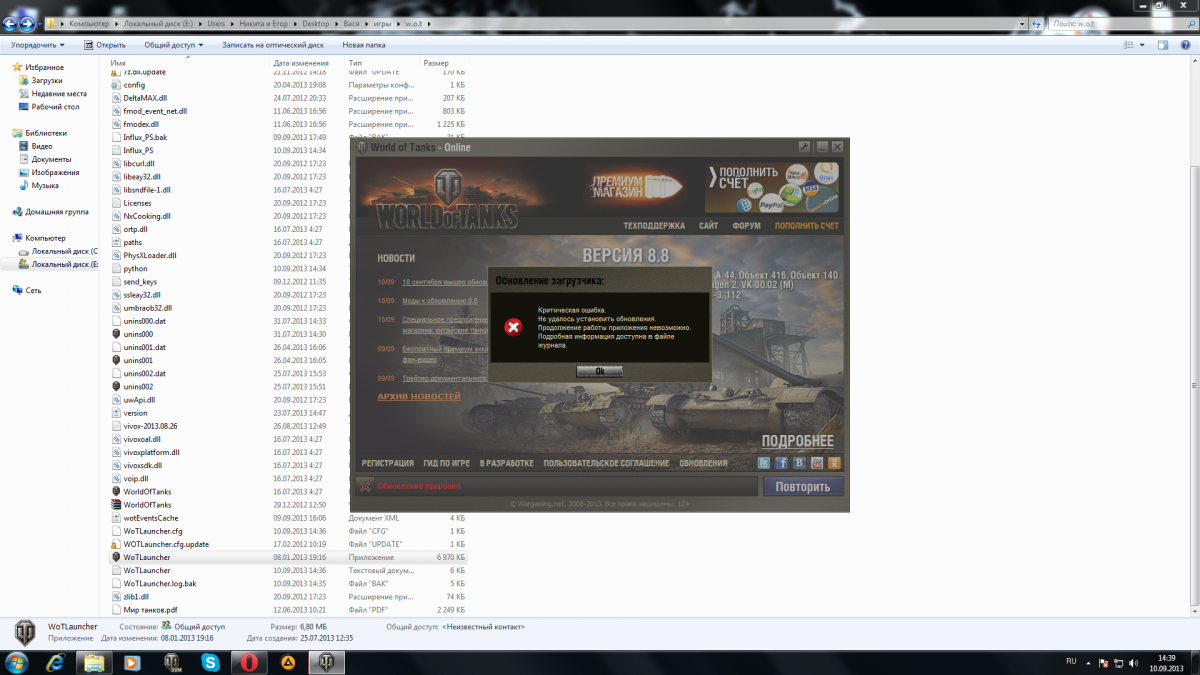Open РЕГИСТРАЦИЯ in the launcher footer
The image size is (1200, 675).
click(388, 464)
